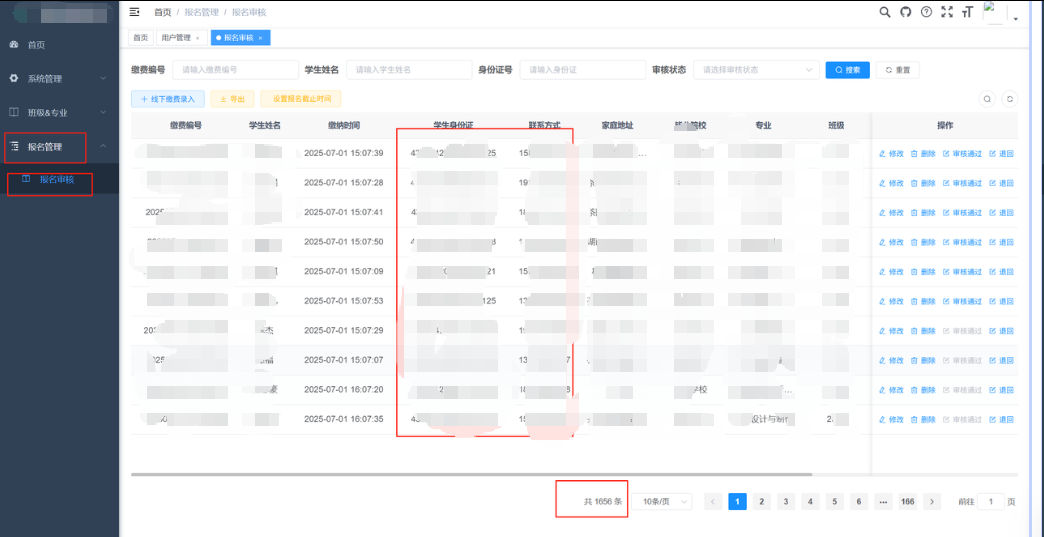Click 修改 in the 16:07:20 row
This screenshot has width=1044, height=537.
point(892,390)
